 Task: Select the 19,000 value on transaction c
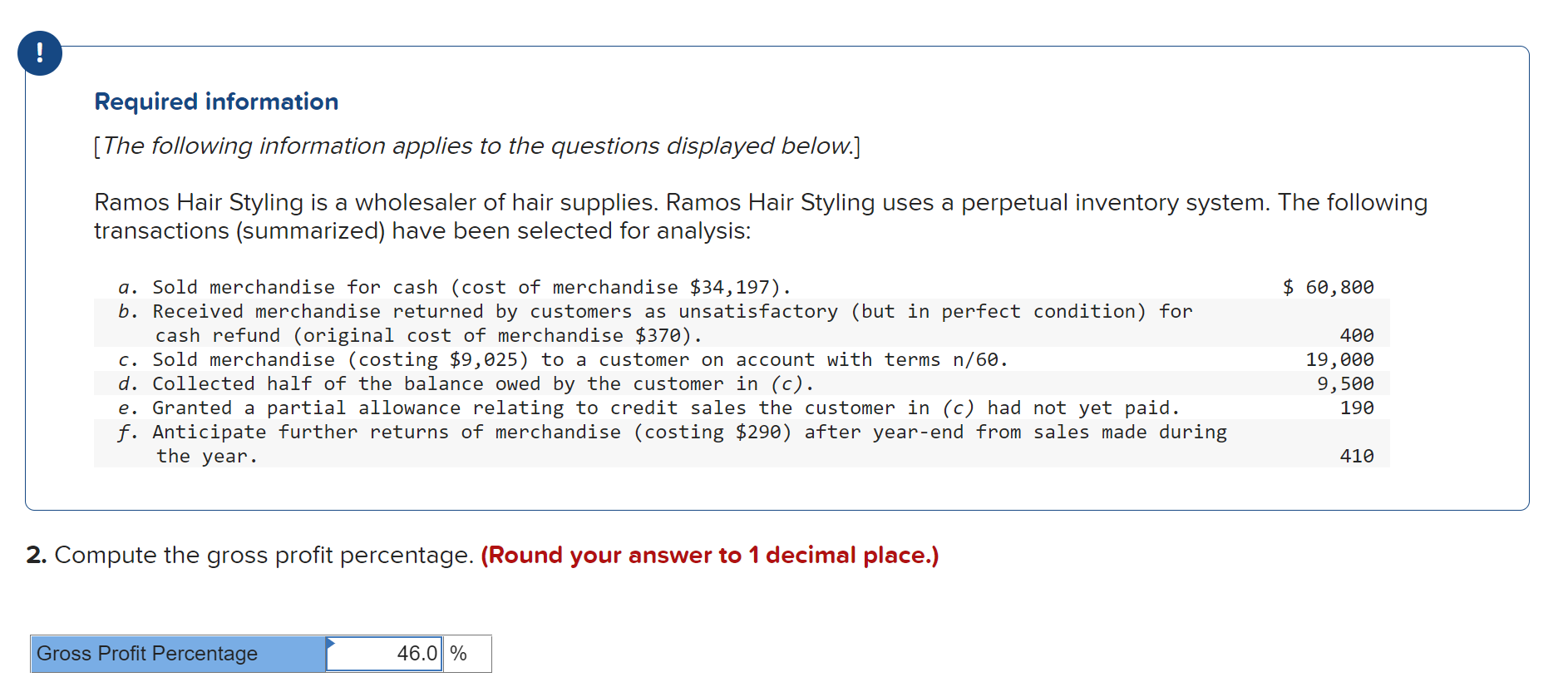click(1340, 359)
